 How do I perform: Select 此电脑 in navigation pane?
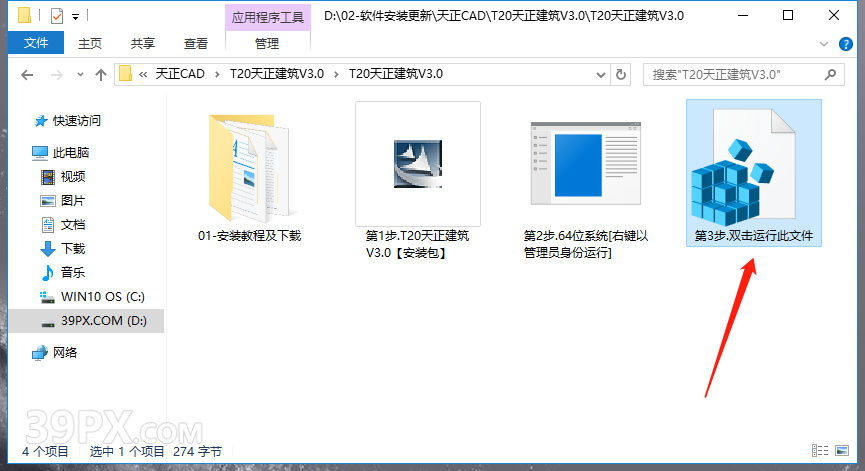click(71, 153)
